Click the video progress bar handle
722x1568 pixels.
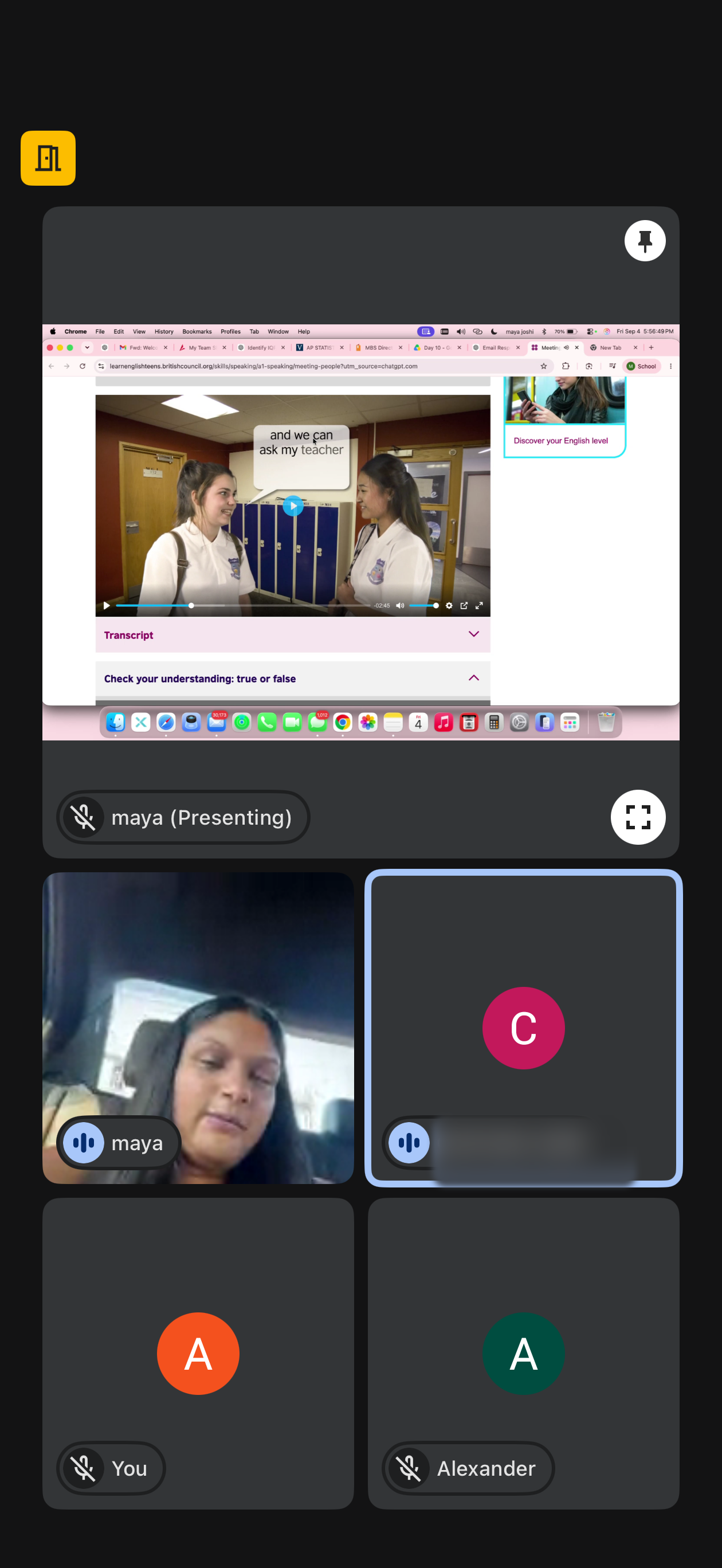coord(191,606)
